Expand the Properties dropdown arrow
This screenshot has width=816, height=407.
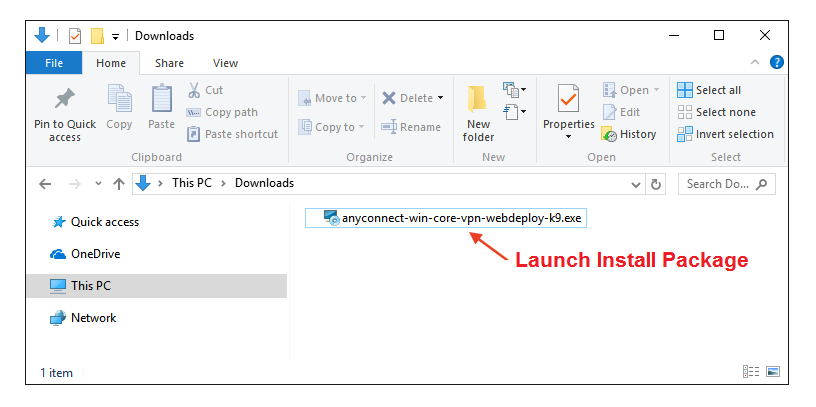click(568, 136)
